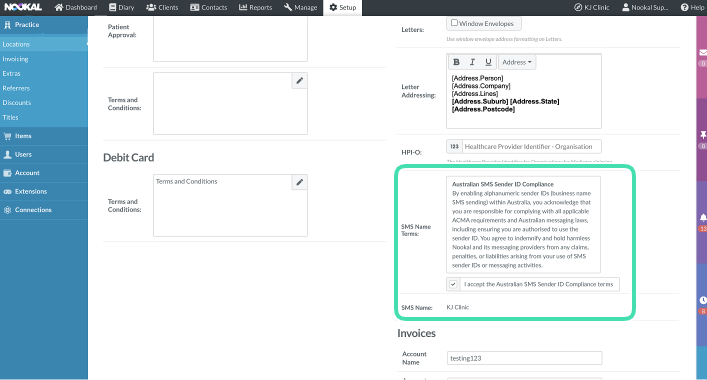Image resolution: width=707 pixels, height=380 pixels.
Task: Expand the Items sidebar section
Action: click(x=44, y=136)
